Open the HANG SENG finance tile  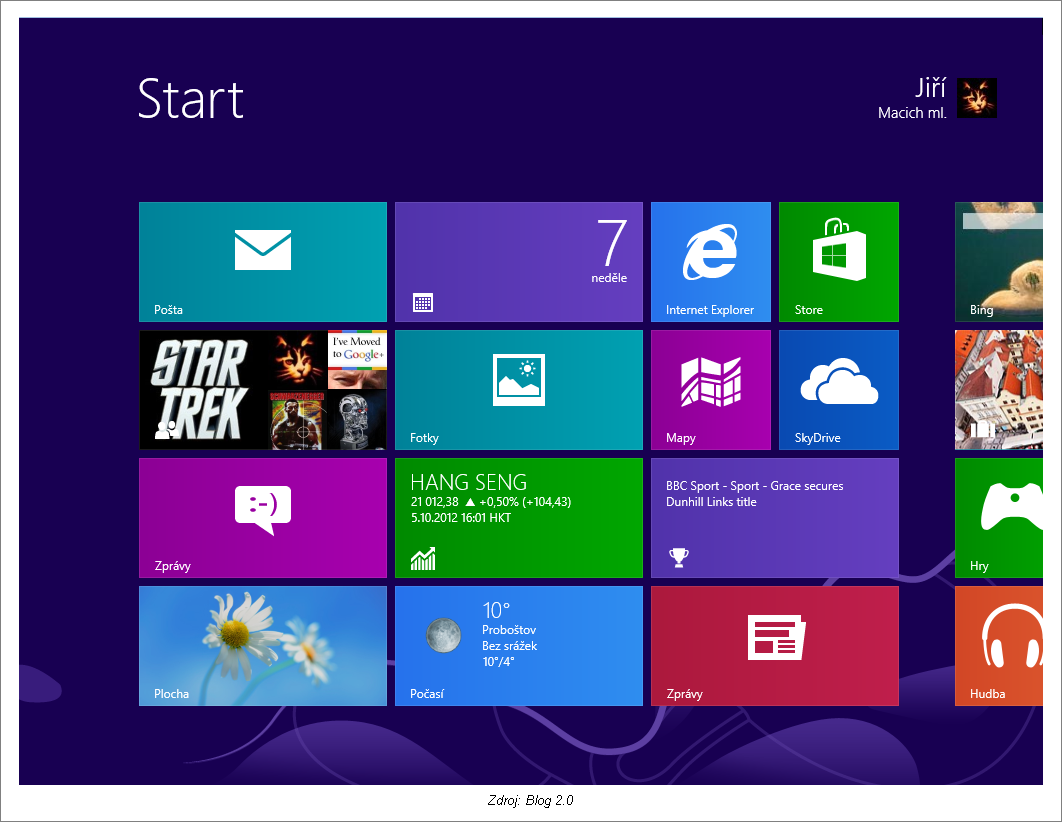pos(518,517)
